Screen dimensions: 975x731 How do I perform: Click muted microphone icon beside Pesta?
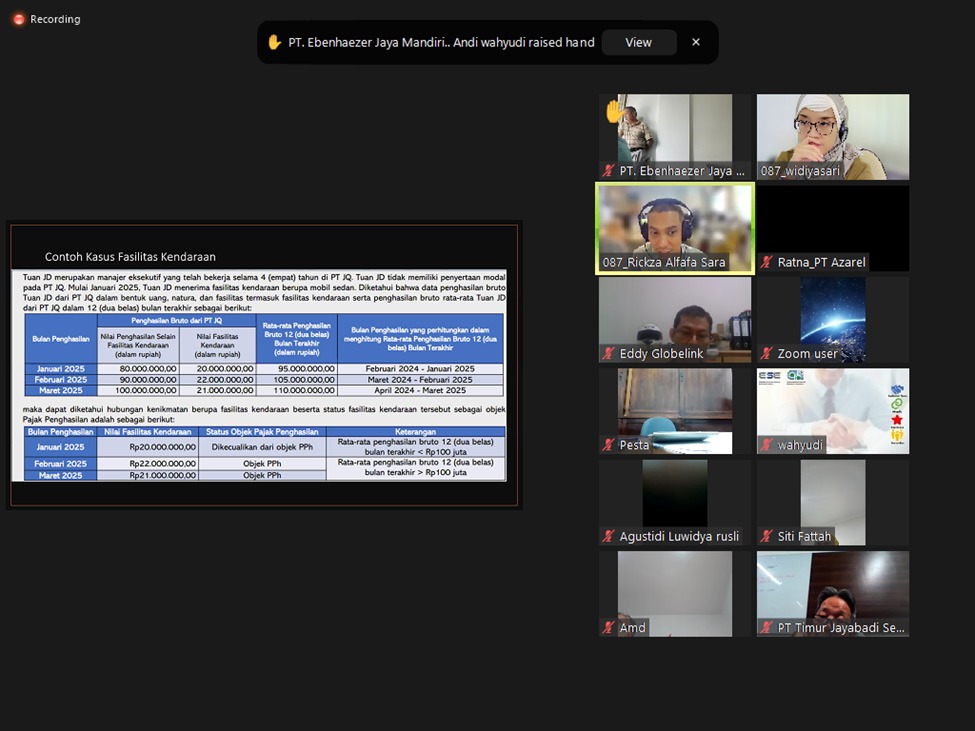coord(608,445)
